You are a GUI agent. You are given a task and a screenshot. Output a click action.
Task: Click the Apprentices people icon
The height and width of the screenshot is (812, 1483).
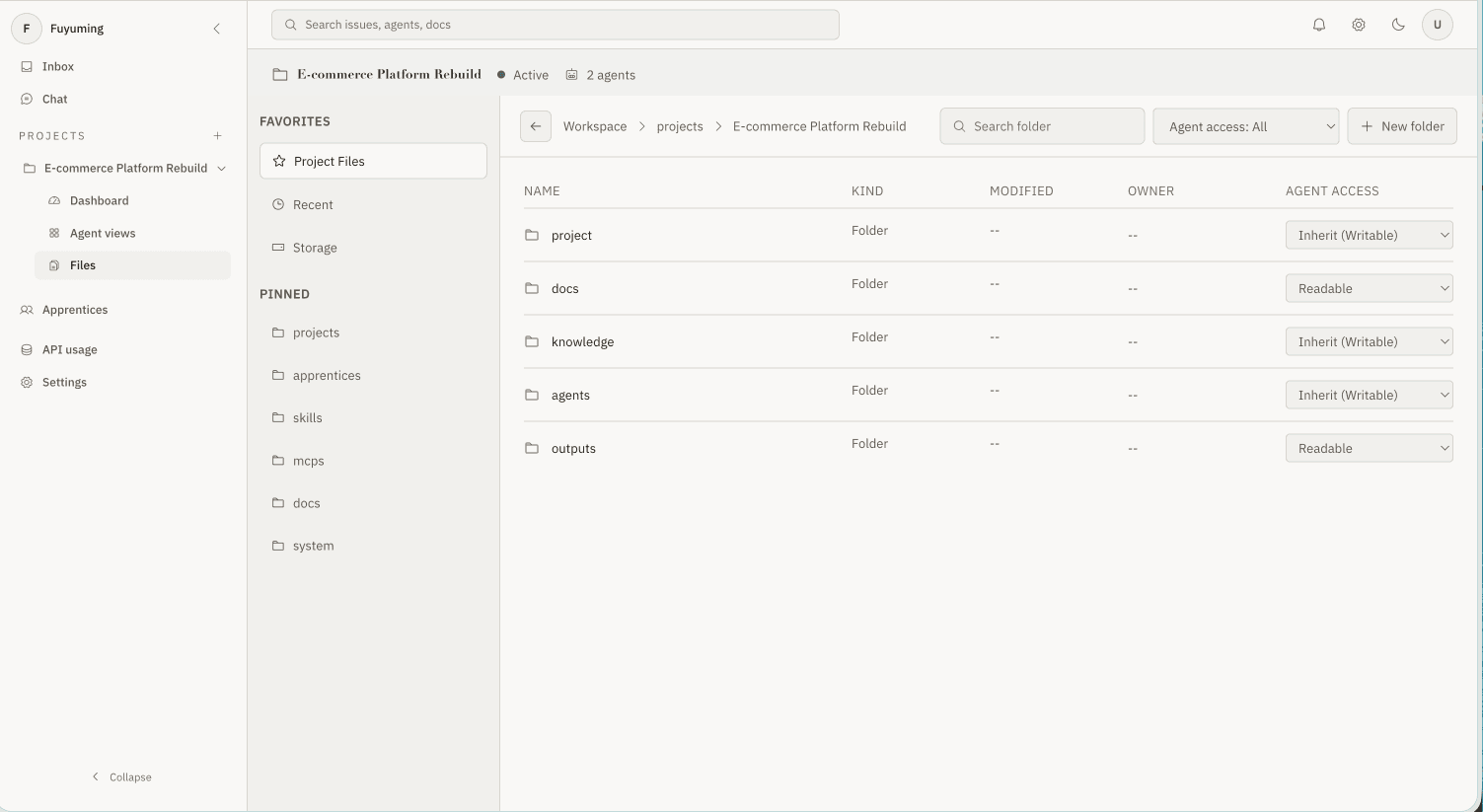[27, 310]
